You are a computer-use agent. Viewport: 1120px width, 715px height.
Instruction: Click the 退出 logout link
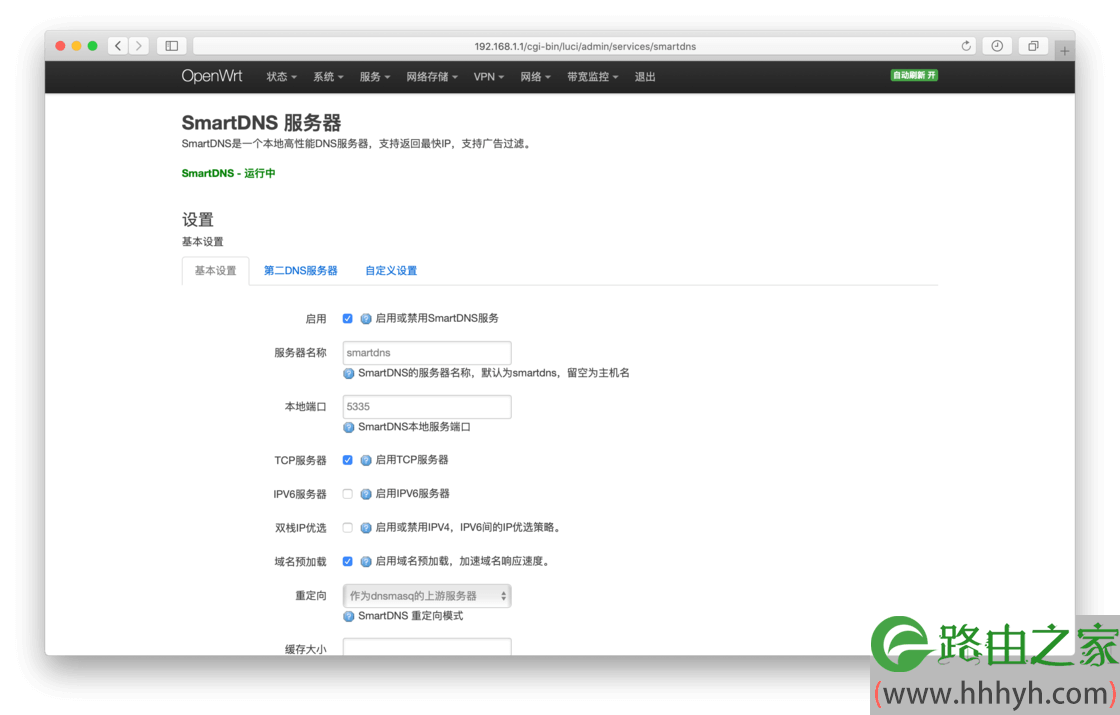645,76
